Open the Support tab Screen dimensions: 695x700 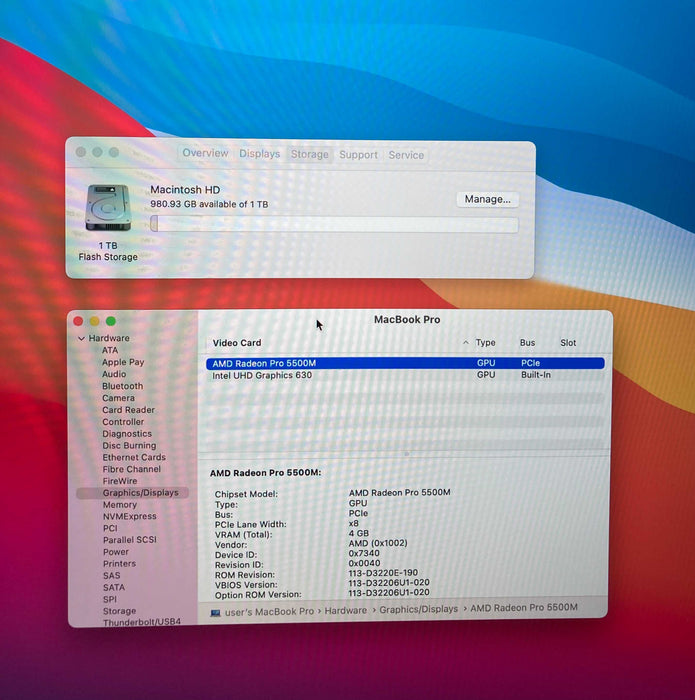358,155
